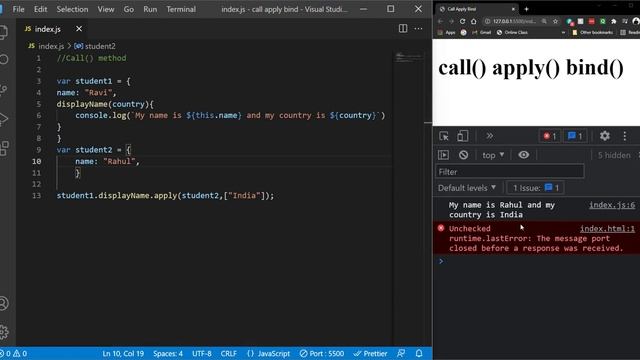
Task: Click the browser address bar URL
Action: pos(514,21)
